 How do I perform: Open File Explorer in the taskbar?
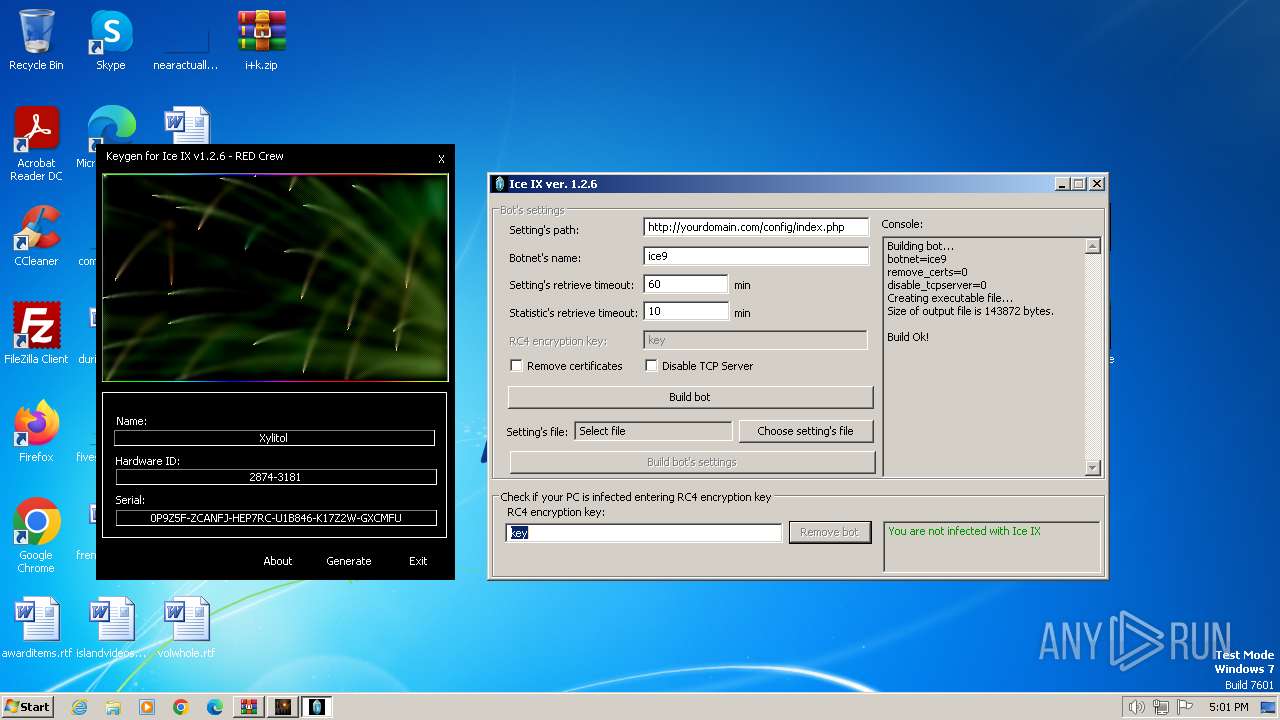pos(113,707)
